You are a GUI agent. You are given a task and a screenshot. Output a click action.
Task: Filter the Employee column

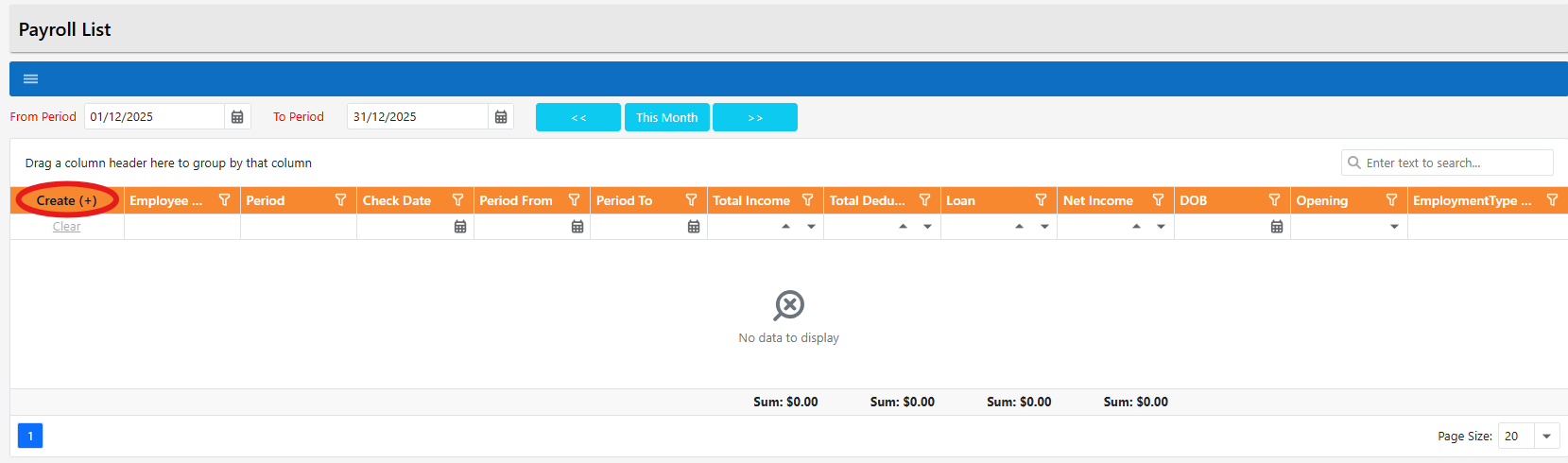(224, 200)
